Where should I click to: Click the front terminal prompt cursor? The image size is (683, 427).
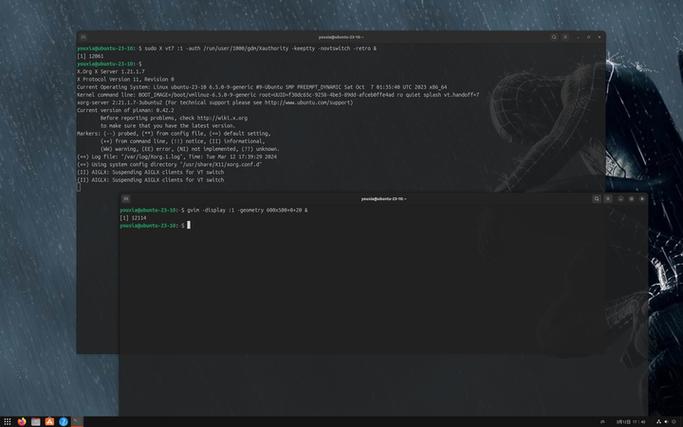(x=189, y=225)
